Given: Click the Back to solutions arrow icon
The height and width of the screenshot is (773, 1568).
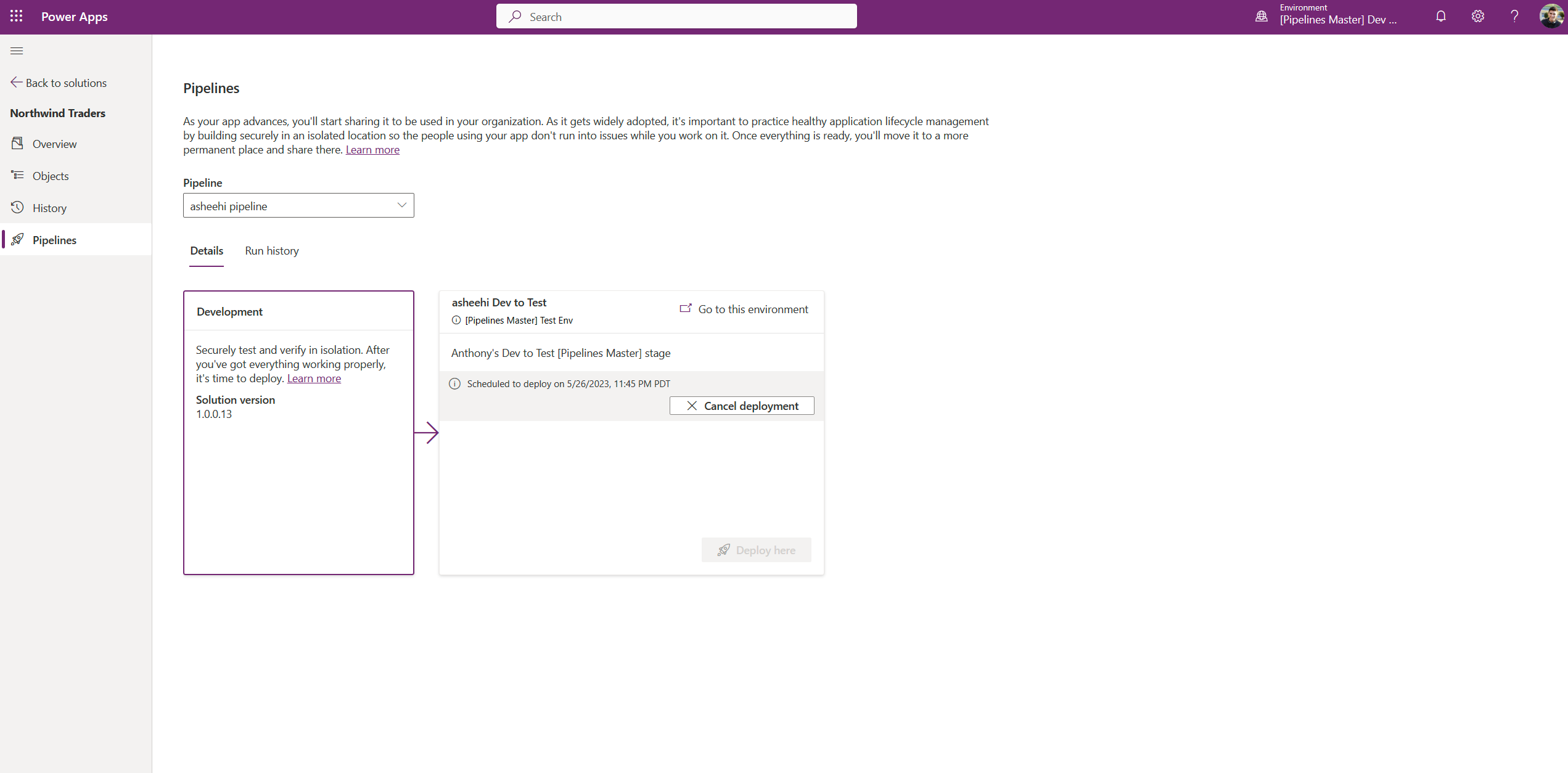Looking at the screenshot, I should pyautogui.click(x=16, y=82).
